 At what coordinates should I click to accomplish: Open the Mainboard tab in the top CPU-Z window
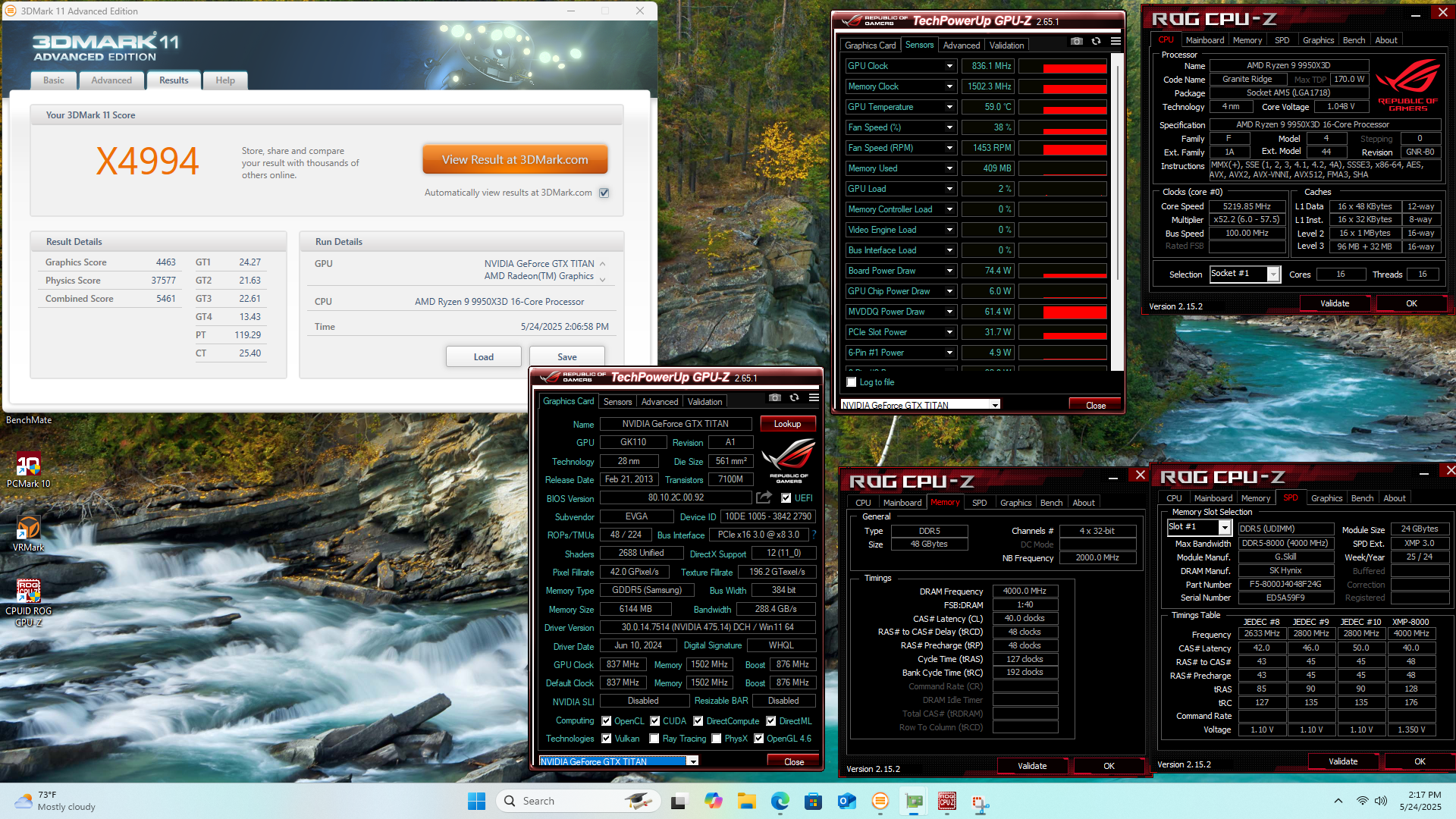pos(1205,40)
